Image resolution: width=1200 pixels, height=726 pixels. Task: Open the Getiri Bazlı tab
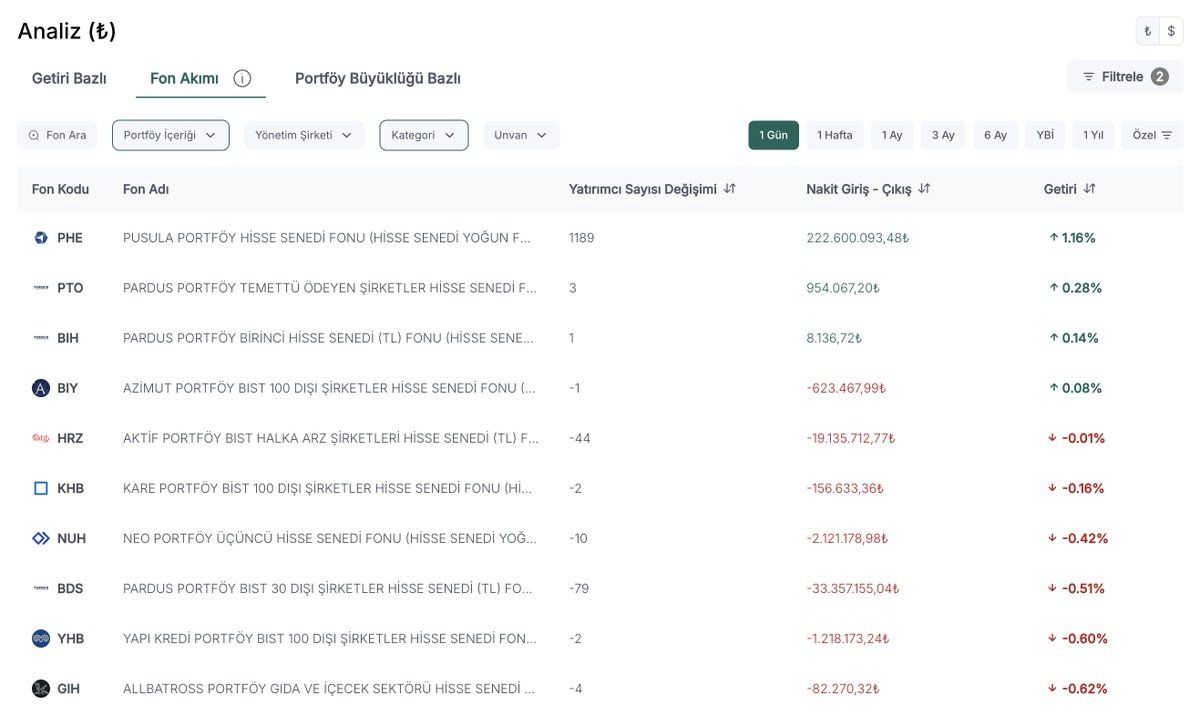point(69,78)
